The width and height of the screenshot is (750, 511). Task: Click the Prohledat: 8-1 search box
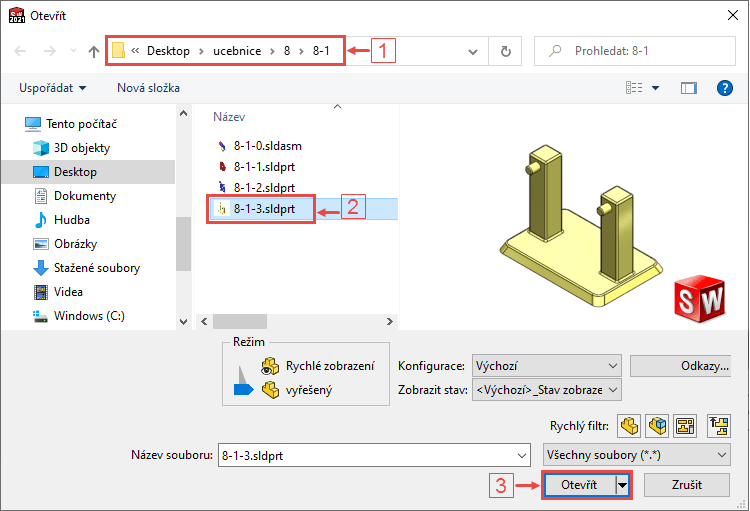coord(635,51)
